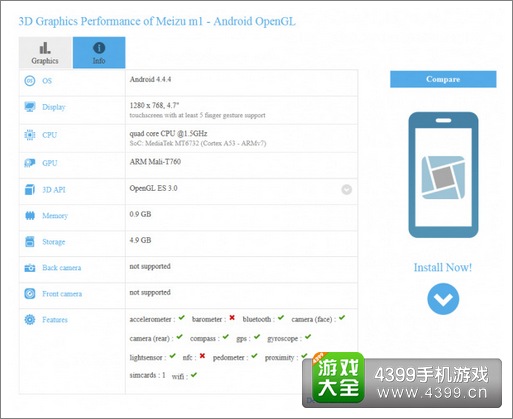Click the Compare button
Image resolution: width=513 pixels, height=419 pixels.
(443, 79)
